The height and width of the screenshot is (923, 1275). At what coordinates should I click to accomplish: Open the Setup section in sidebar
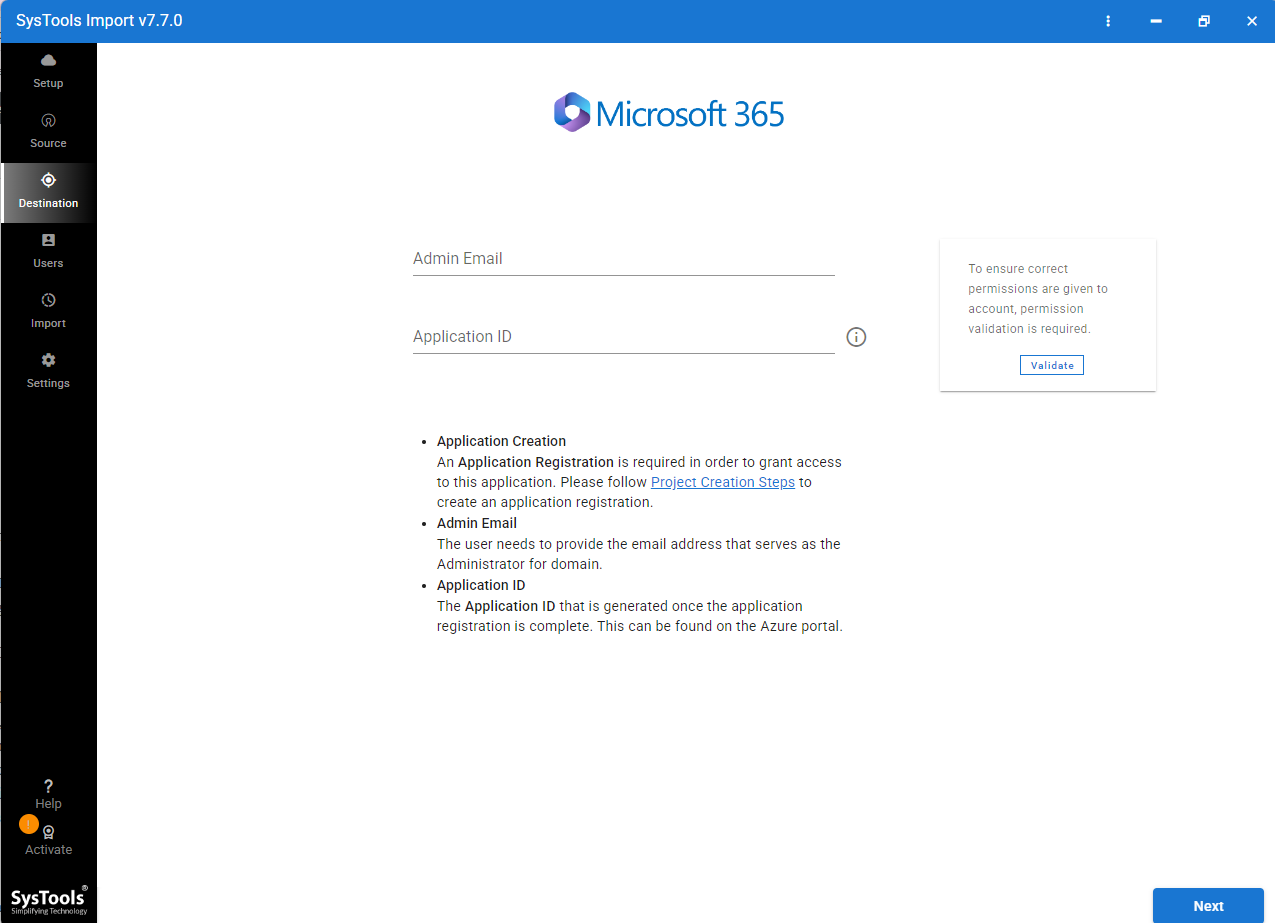(x=48, y=70)
